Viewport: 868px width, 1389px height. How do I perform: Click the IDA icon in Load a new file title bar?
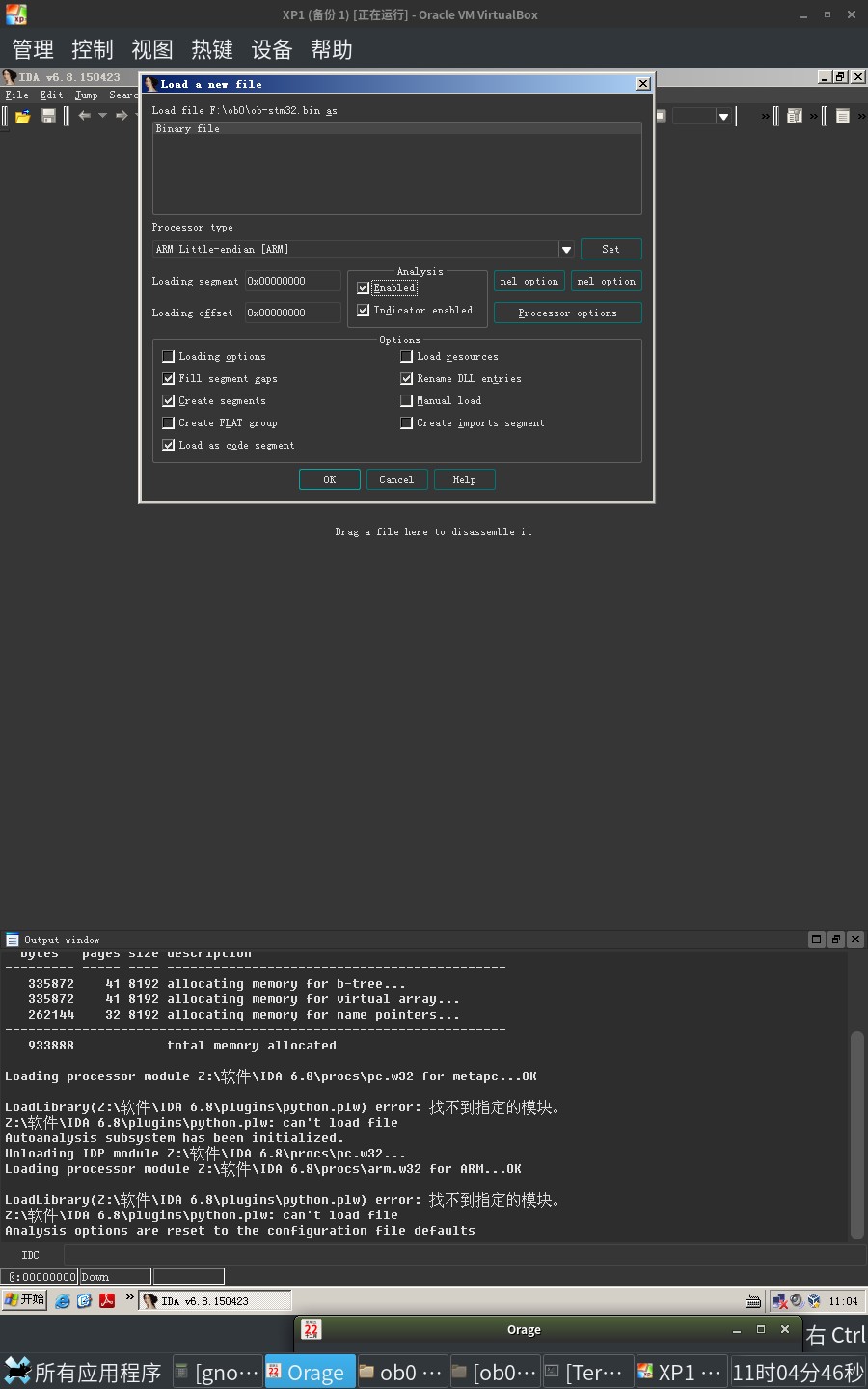(150, 84)
